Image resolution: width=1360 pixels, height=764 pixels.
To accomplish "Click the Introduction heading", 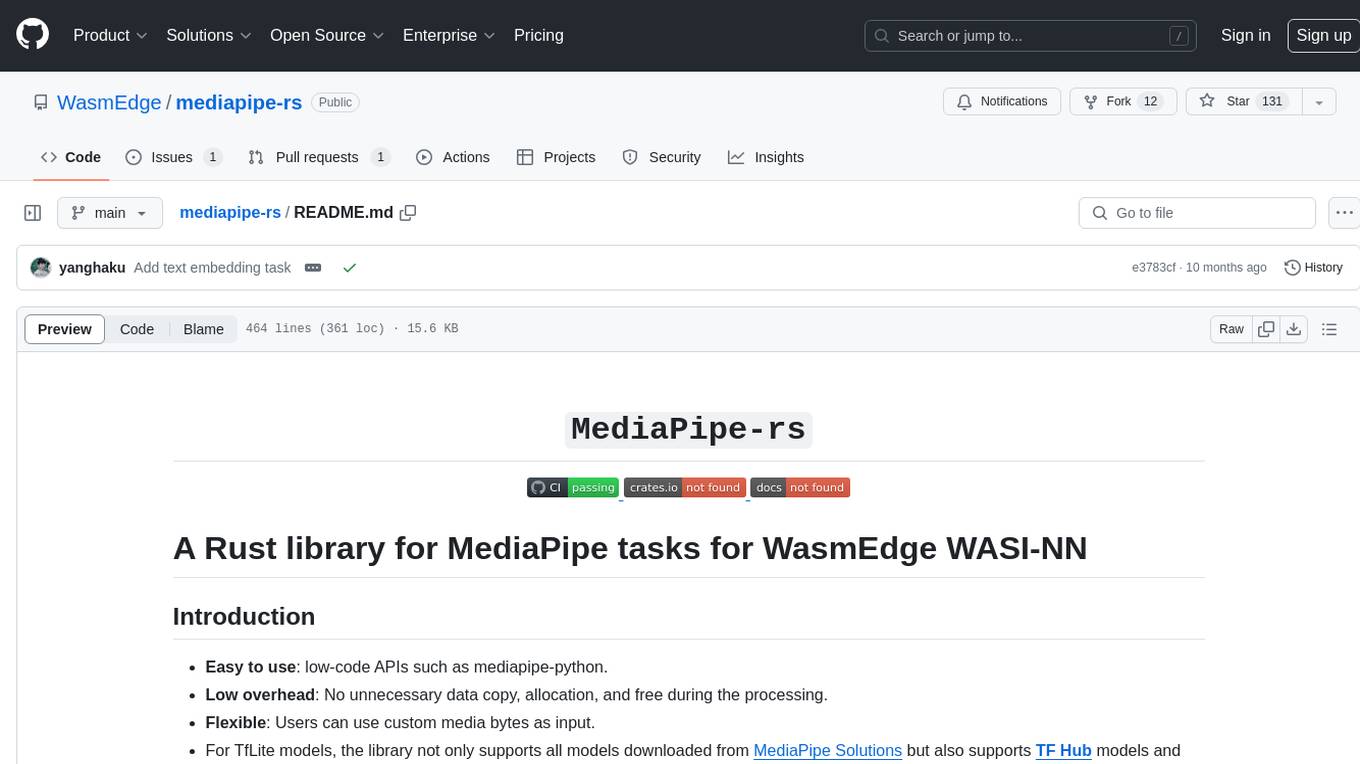I will click(244, 616).
